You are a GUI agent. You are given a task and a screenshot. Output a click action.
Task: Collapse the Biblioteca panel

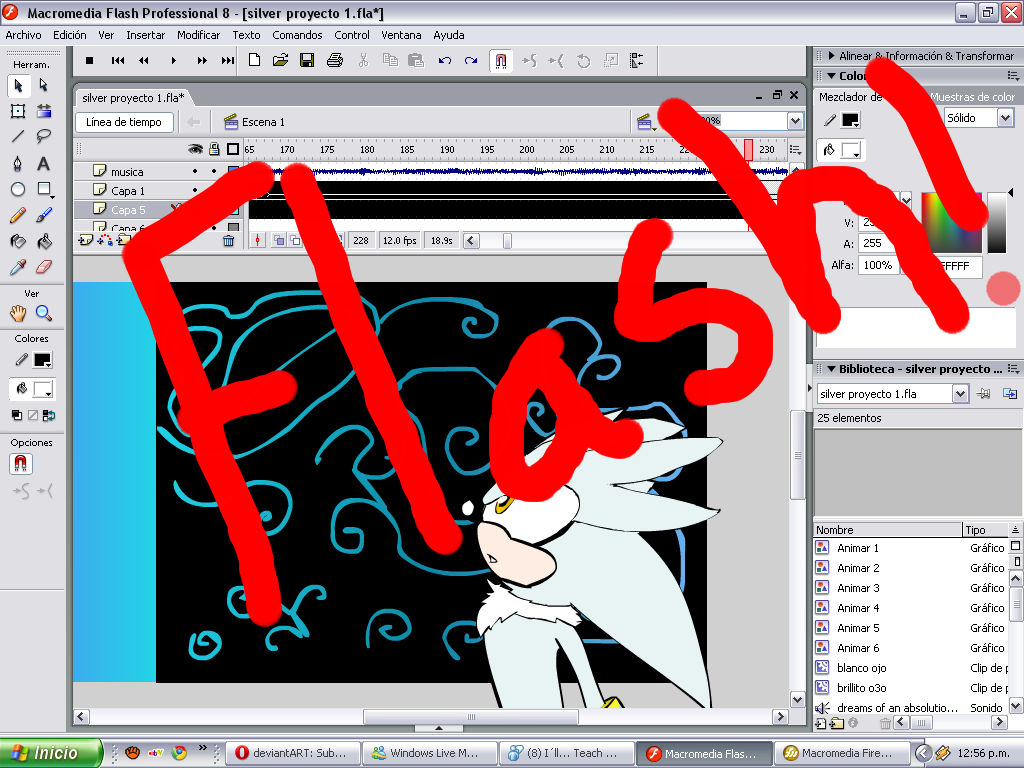click(x=831, y=369)
